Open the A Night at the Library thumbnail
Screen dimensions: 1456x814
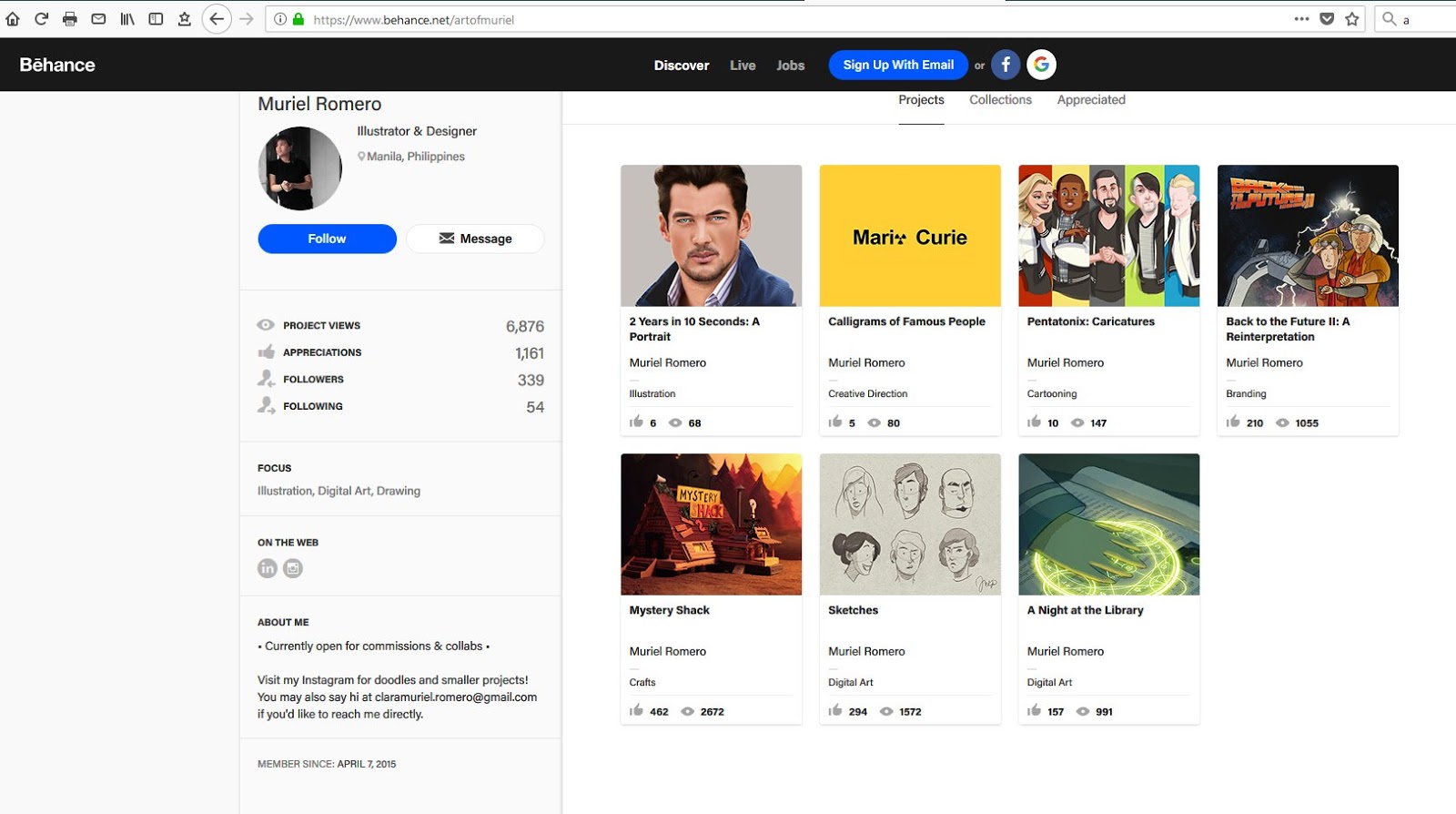1108,524
